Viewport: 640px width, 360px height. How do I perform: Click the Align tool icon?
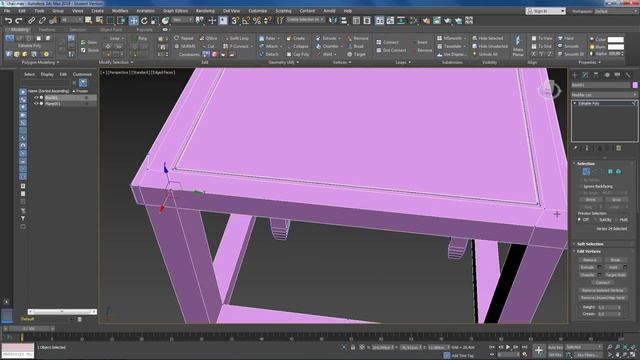(344, 20)
